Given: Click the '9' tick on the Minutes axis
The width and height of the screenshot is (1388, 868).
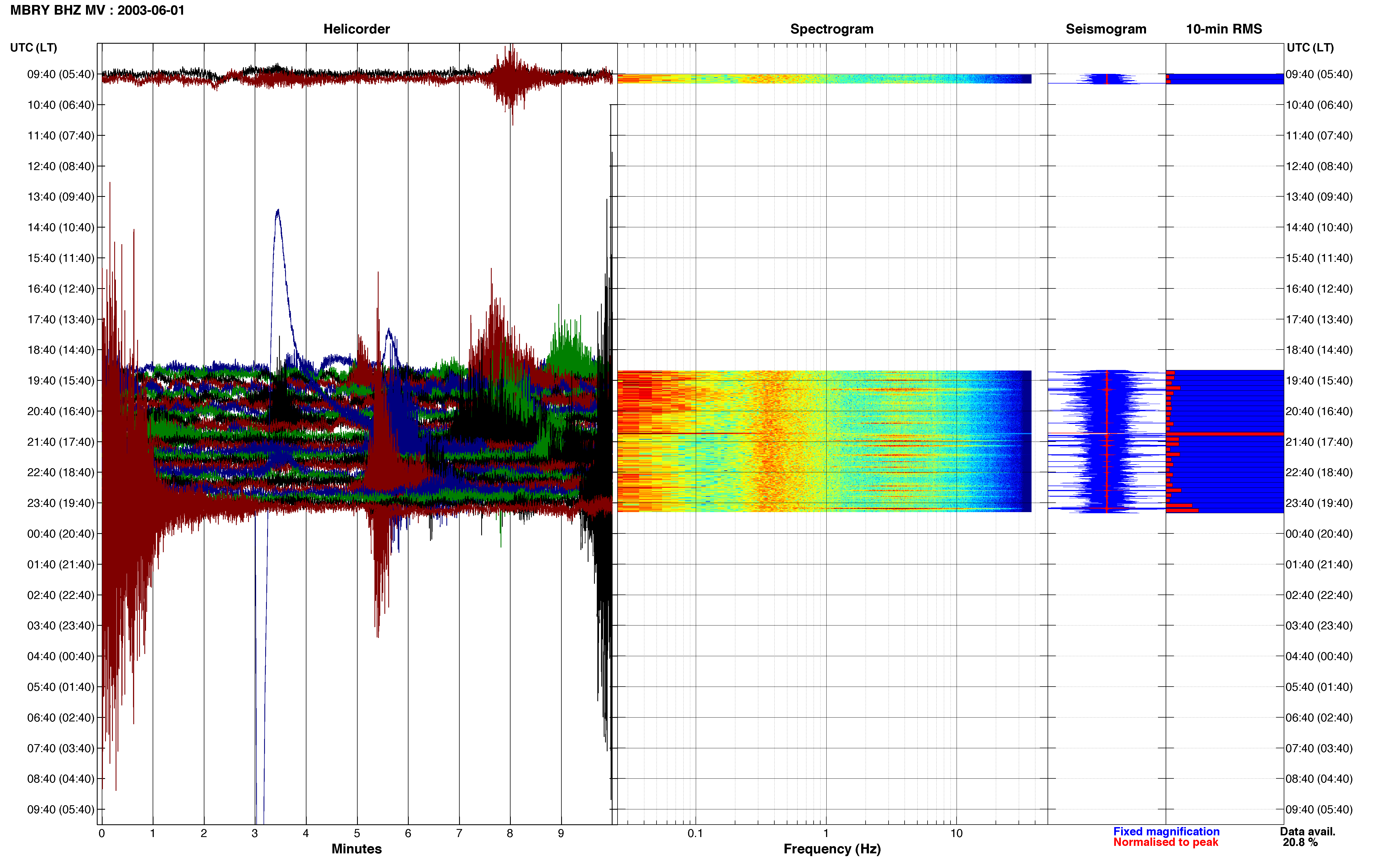Looking at the screenshot, I should pyautogui.click(x=561, y=833).
